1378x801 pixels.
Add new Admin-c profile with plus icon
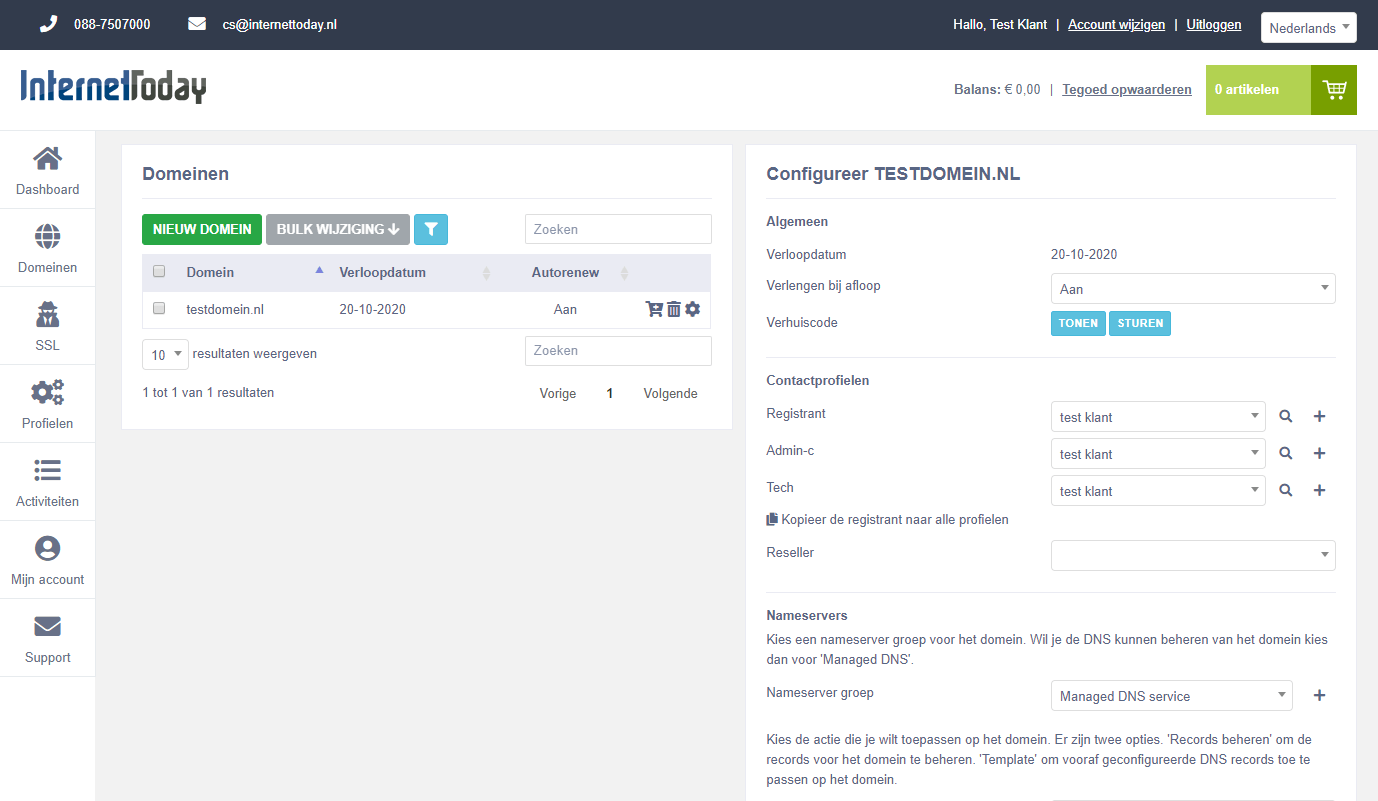1319,454
